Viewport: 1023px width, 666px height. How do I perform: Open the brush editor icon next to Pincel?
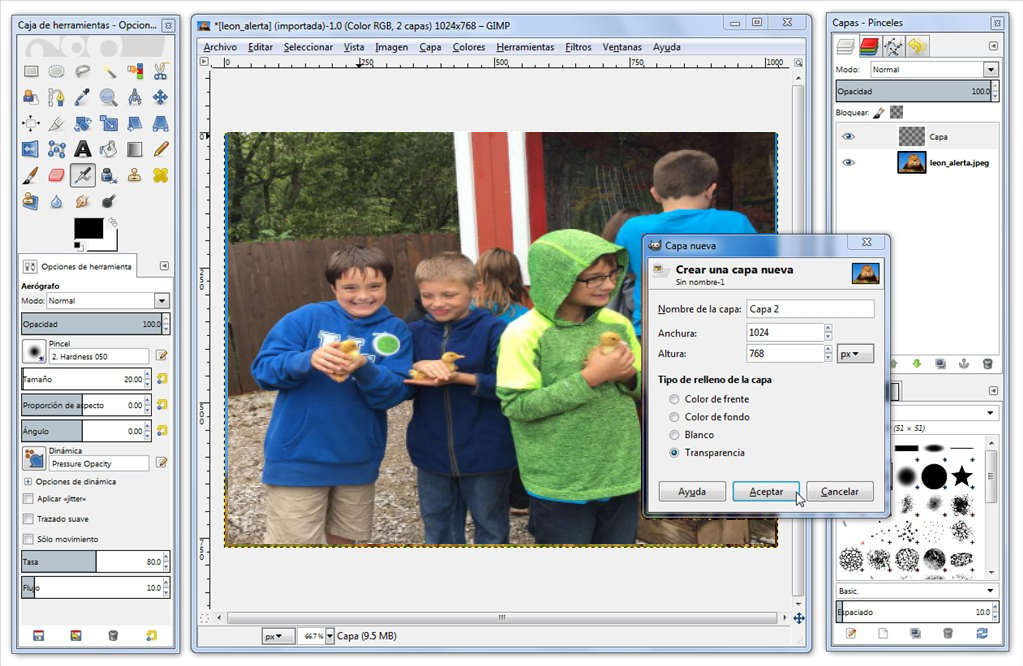(x=161, y=356)
